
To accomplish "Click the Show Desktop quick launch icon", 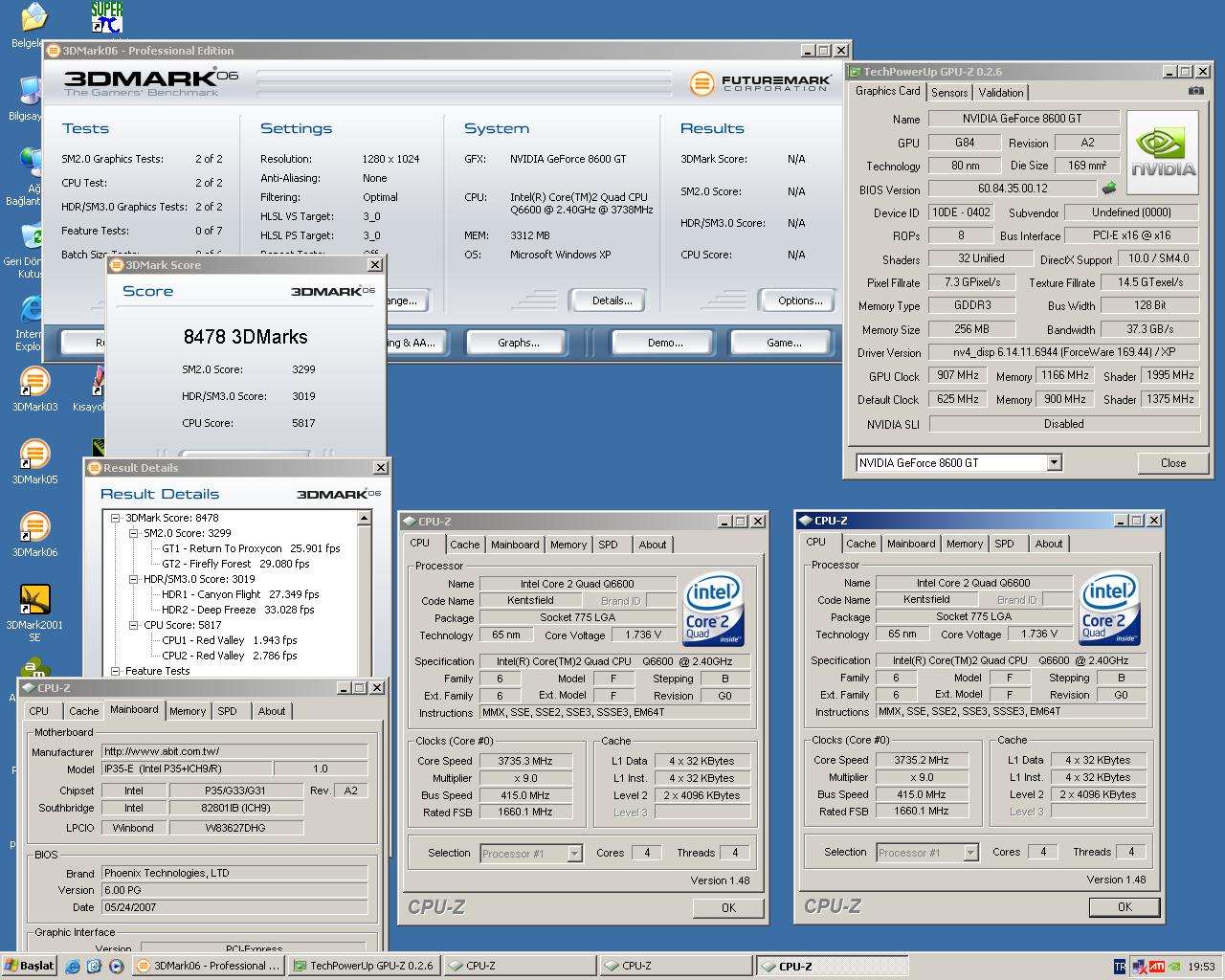I will point(95,967).
